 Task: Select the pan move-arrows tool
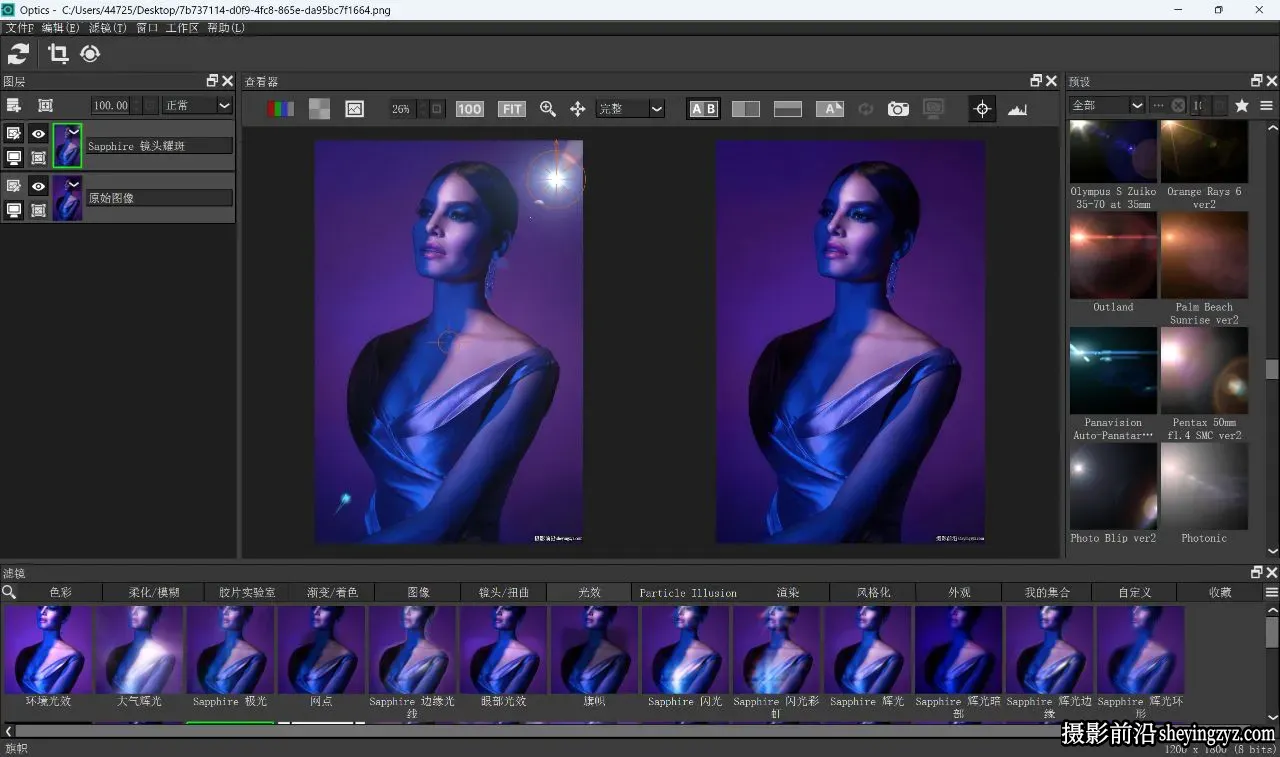coord(578,109)
